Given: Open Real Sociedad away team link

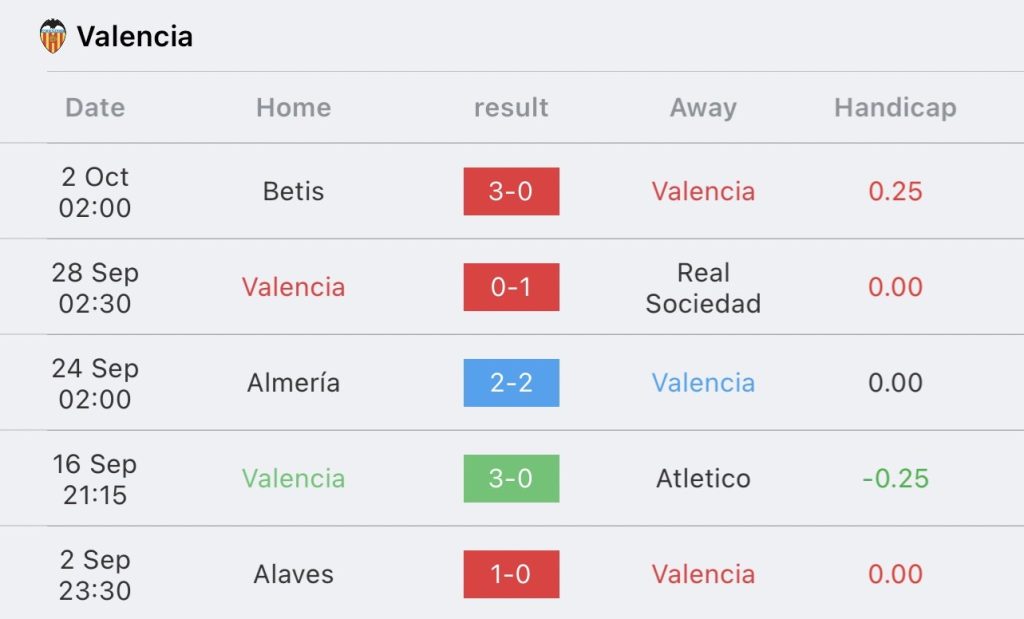Looking at the screenshot, I should pos(703,288).
